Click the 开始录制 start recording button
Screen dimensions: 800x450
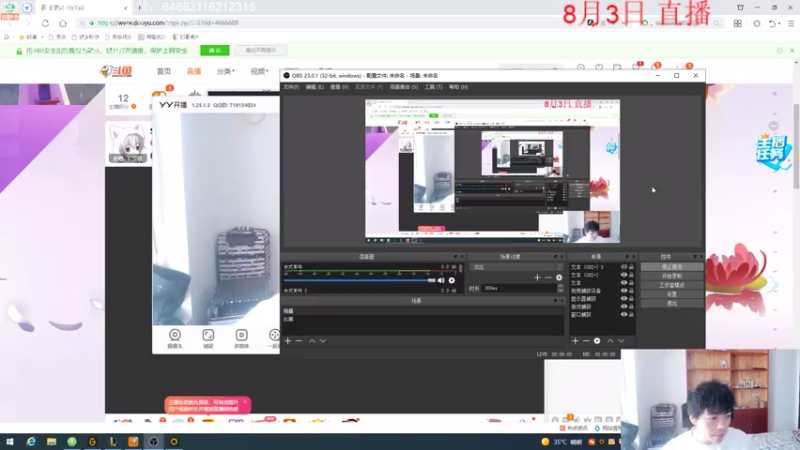671,276
